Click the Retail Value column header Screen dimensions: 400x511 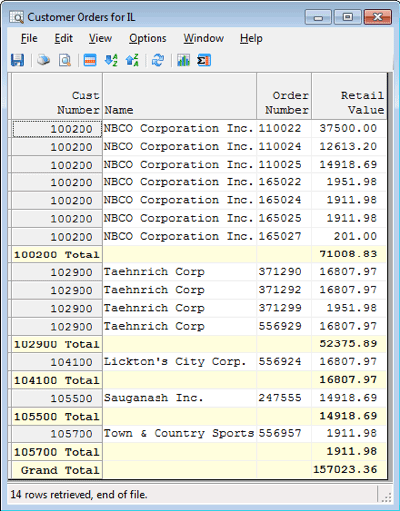349,96
